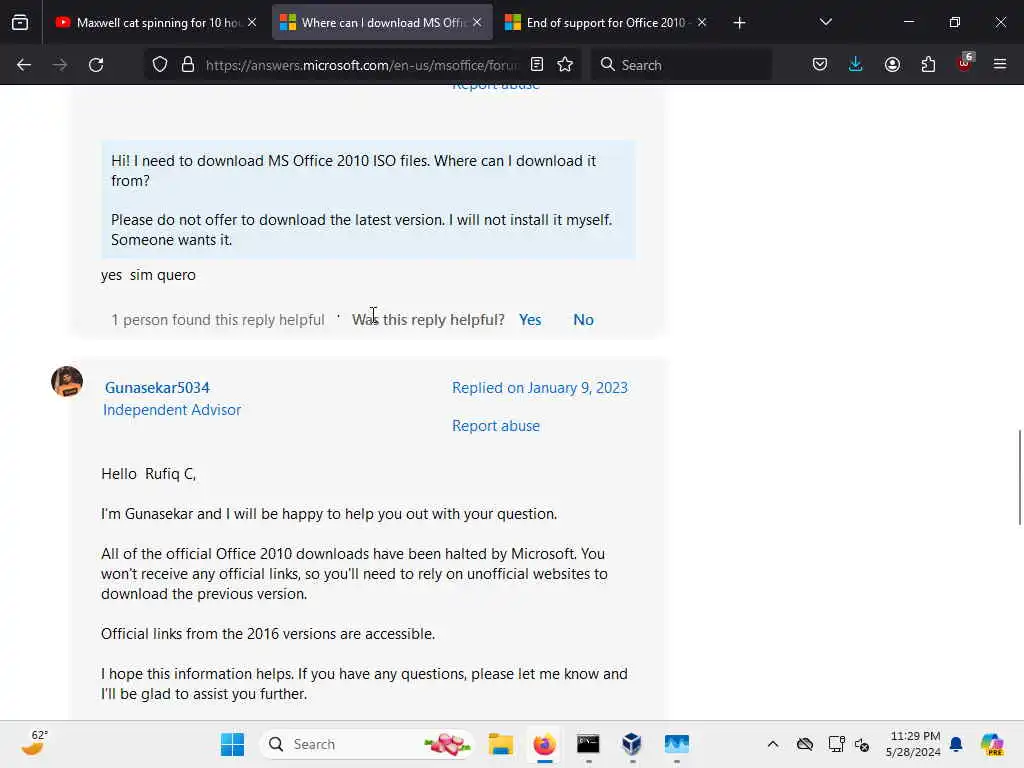This screenshot has width=1024, height=768.
Task: Select the Where can I download MS Office tab
Action: click(382, 23)
